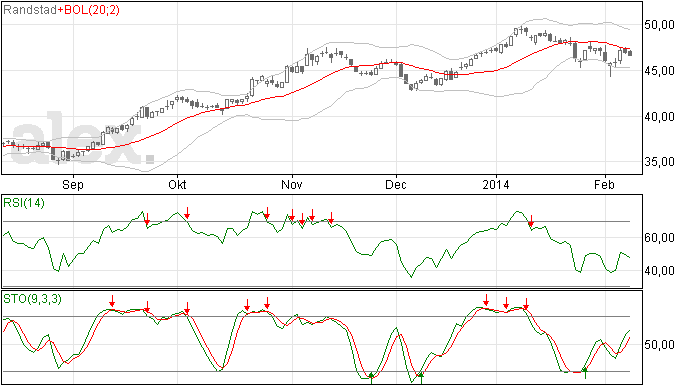Click the STO(9,3,3) panel label
The height and width of the screenshot is (387, 690).
pyautogui.click(x=32, y=299)
